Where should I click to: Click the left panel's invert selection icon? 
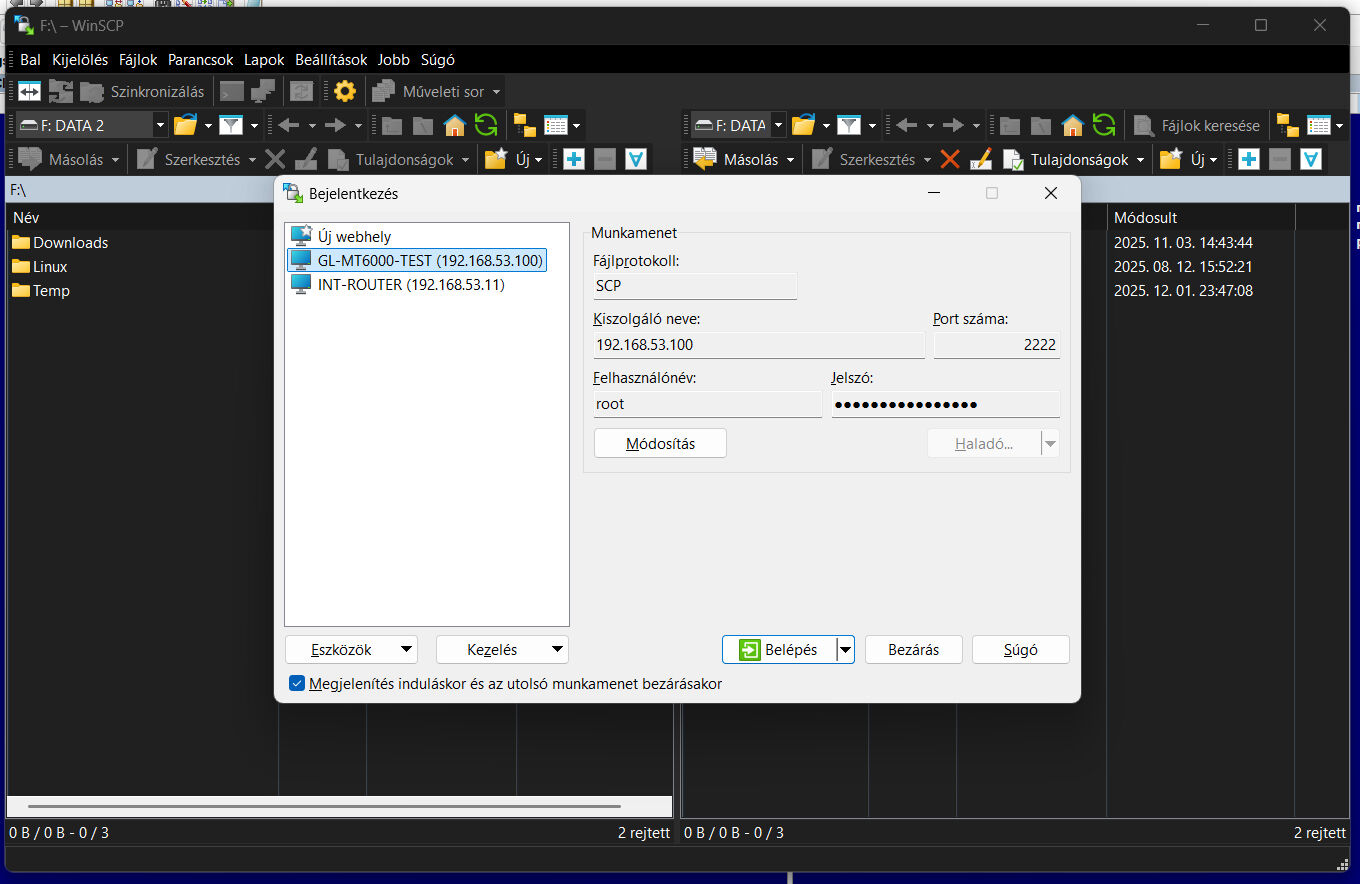tap(636, 160)
